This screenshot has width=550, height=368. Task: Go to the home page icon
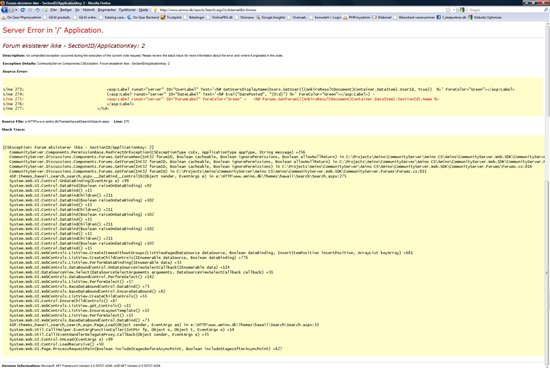click(x=38, y=10)
